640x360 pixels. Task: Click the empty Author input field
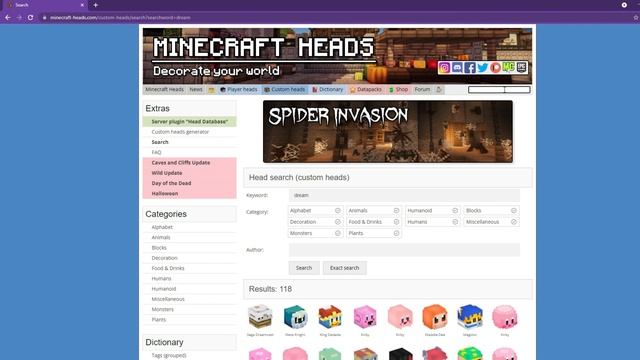click(x=404, y=250)
